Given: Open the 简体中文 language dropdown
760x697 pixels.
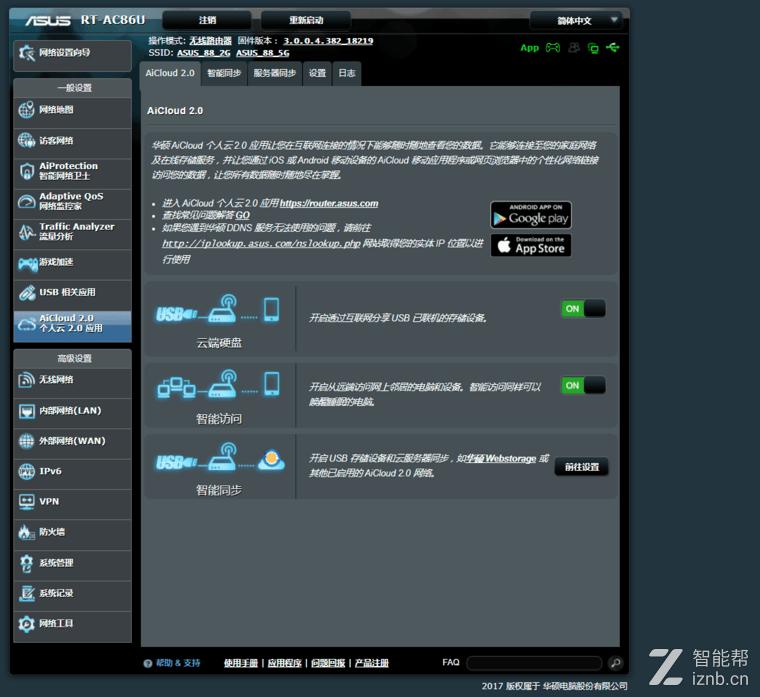Looking at the screenshot, I should tap(575, 20).
